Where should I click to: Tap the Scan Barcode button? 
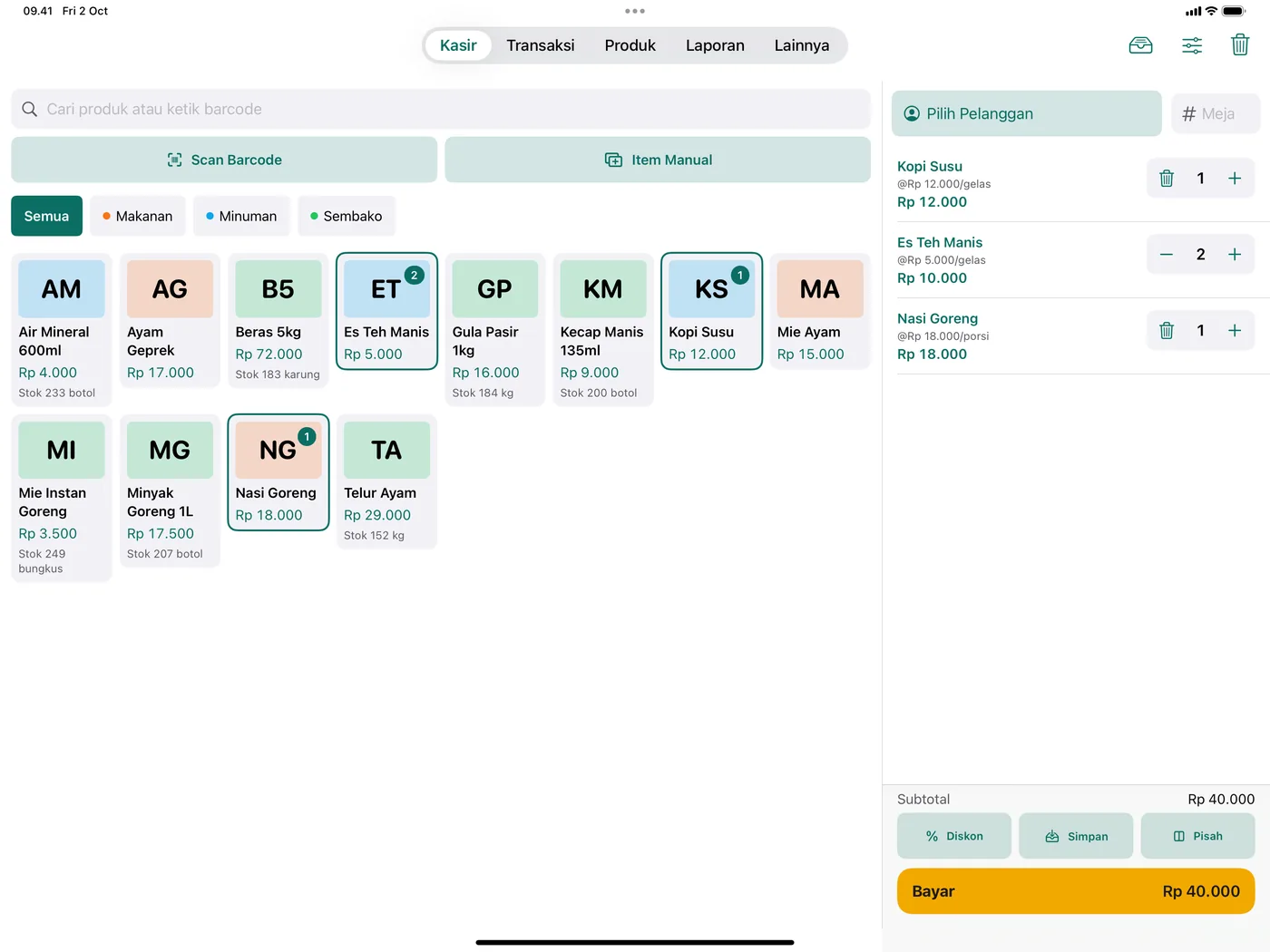click(224, 160)
